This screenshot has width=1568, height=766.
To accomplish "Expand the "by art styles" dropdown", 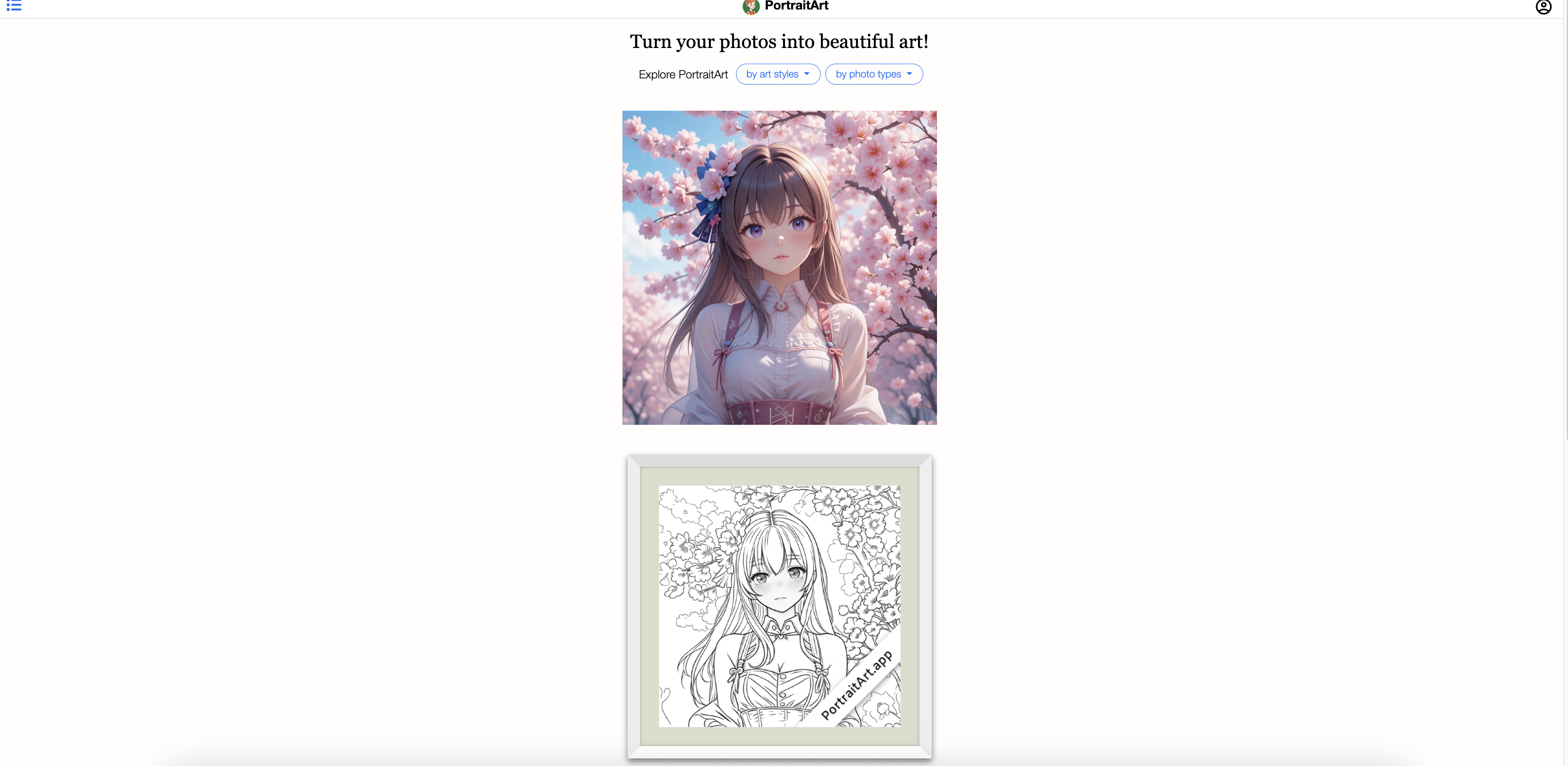I will (778, 74).
